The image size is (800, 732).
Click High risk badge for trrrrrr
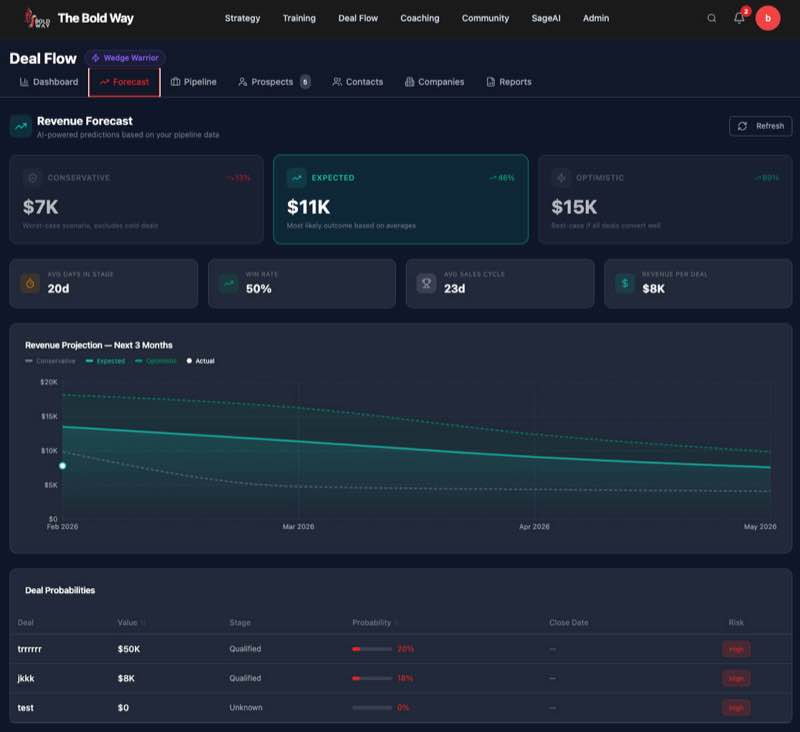click(736, 649)
